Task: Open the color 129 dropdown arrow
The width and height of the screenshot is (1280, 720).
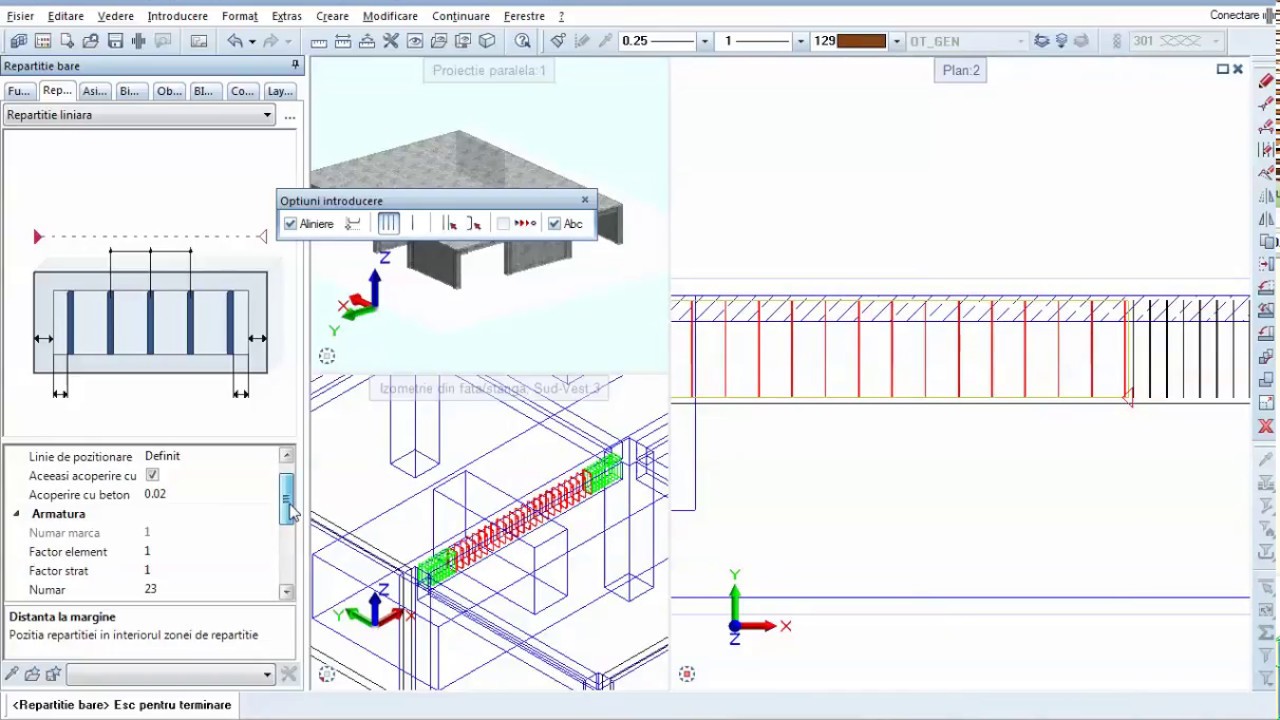Action: click(896, 41)
